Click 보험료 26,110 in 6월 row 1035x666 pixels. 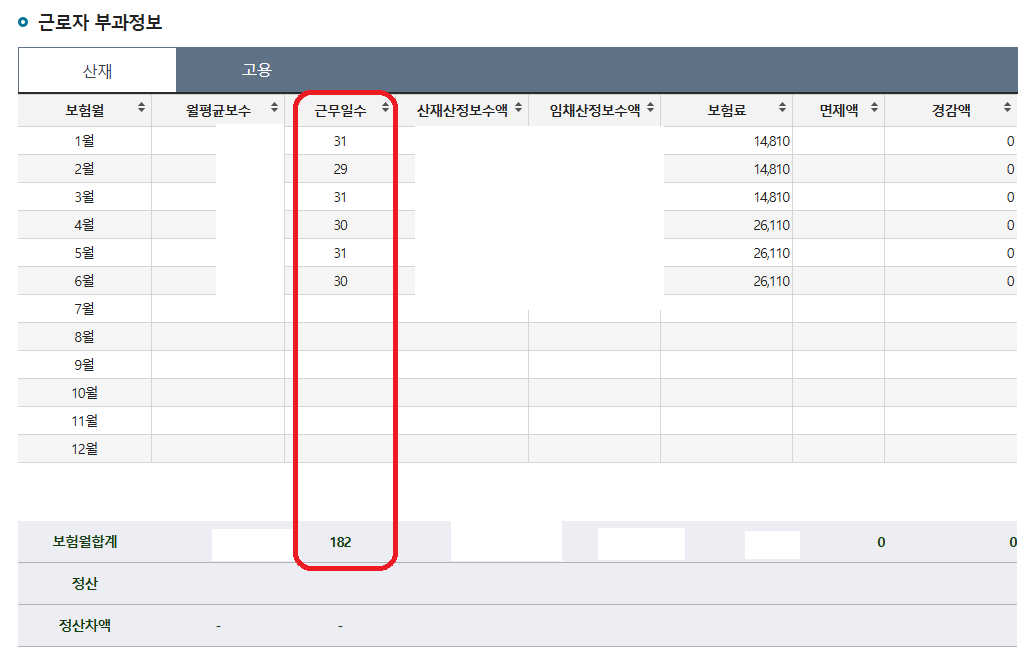(x=772, y=281)
